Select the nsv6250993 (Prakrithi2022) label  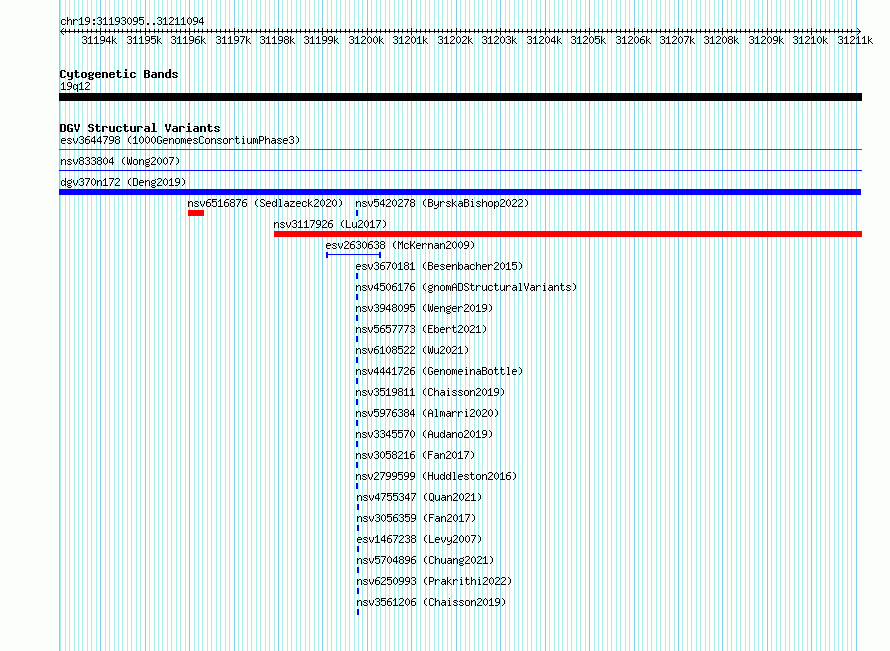[x=434, y=581]
